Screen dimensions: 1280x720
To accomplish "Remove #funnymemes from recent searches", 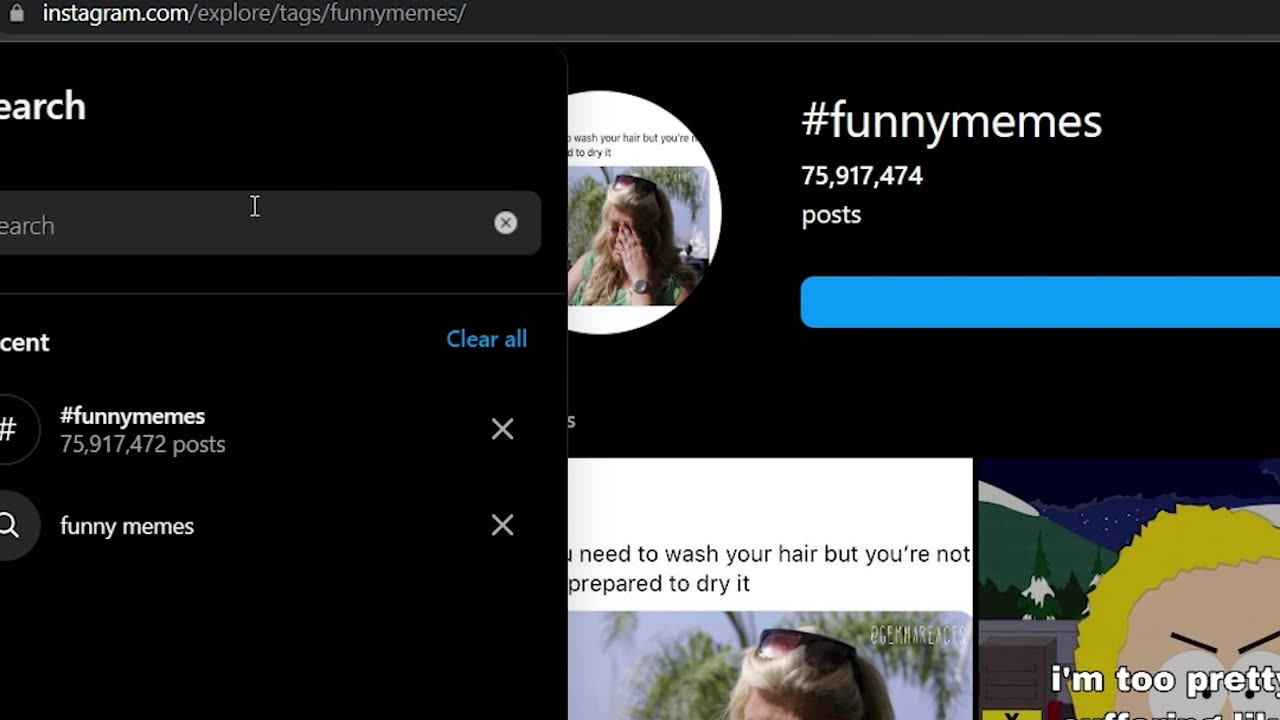I will tap(502, 429).
